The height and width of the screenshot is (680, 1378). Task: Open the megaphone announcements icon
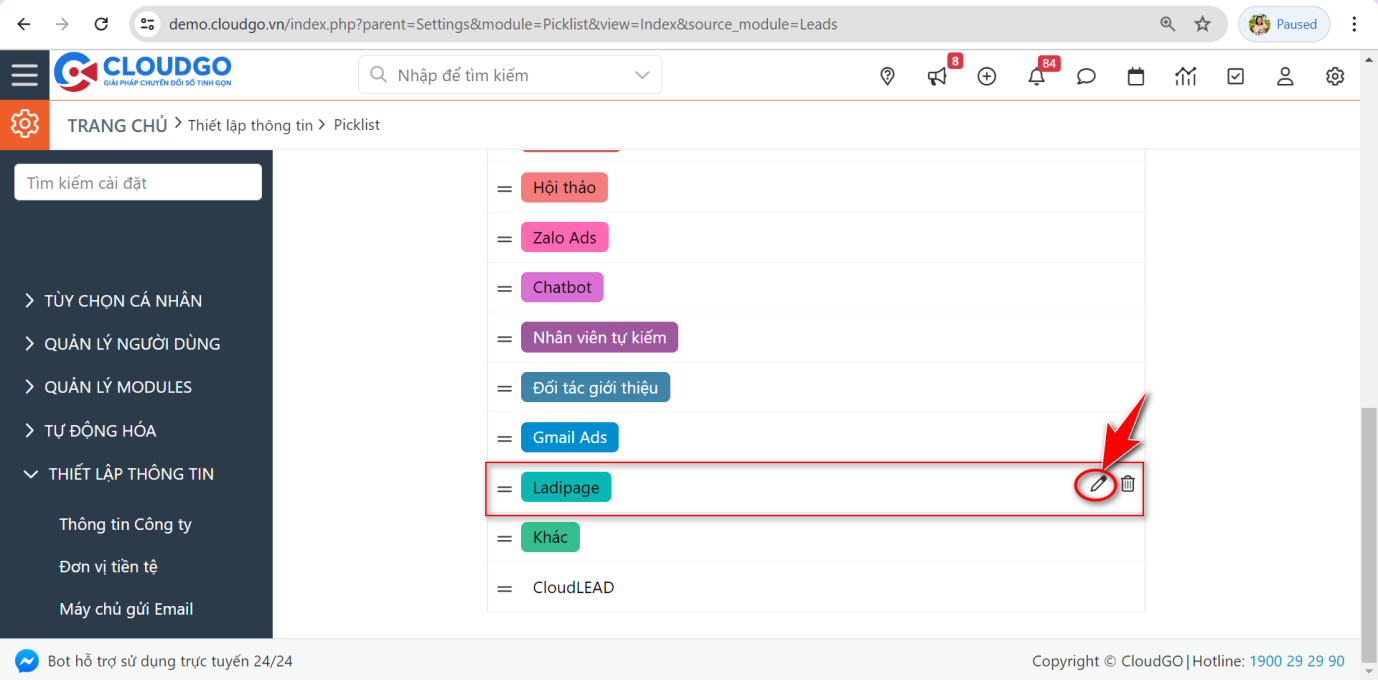937,77
